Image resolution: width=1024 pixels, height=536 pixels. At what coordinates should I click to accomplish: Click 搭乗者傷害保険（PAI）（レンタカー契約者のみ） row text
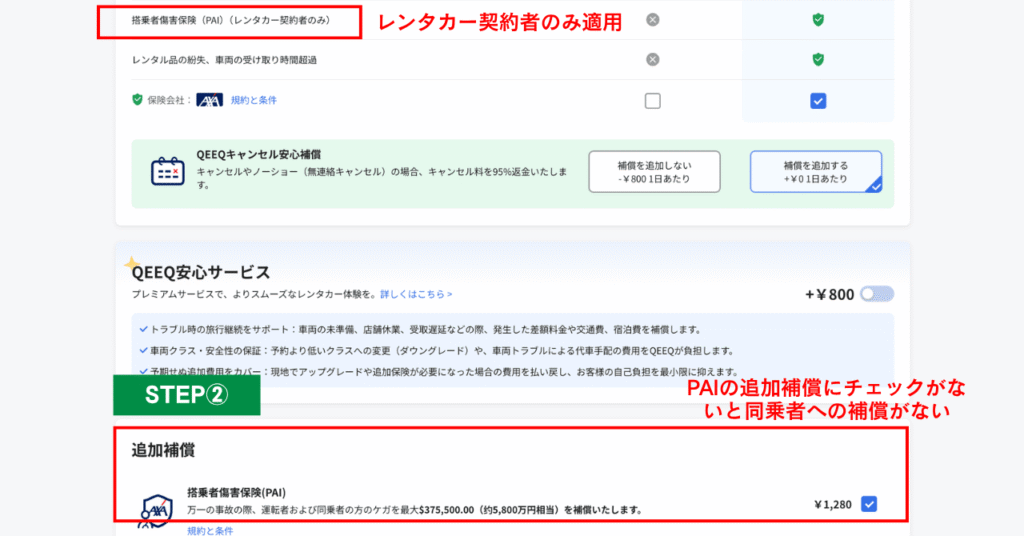click(231, 20)
